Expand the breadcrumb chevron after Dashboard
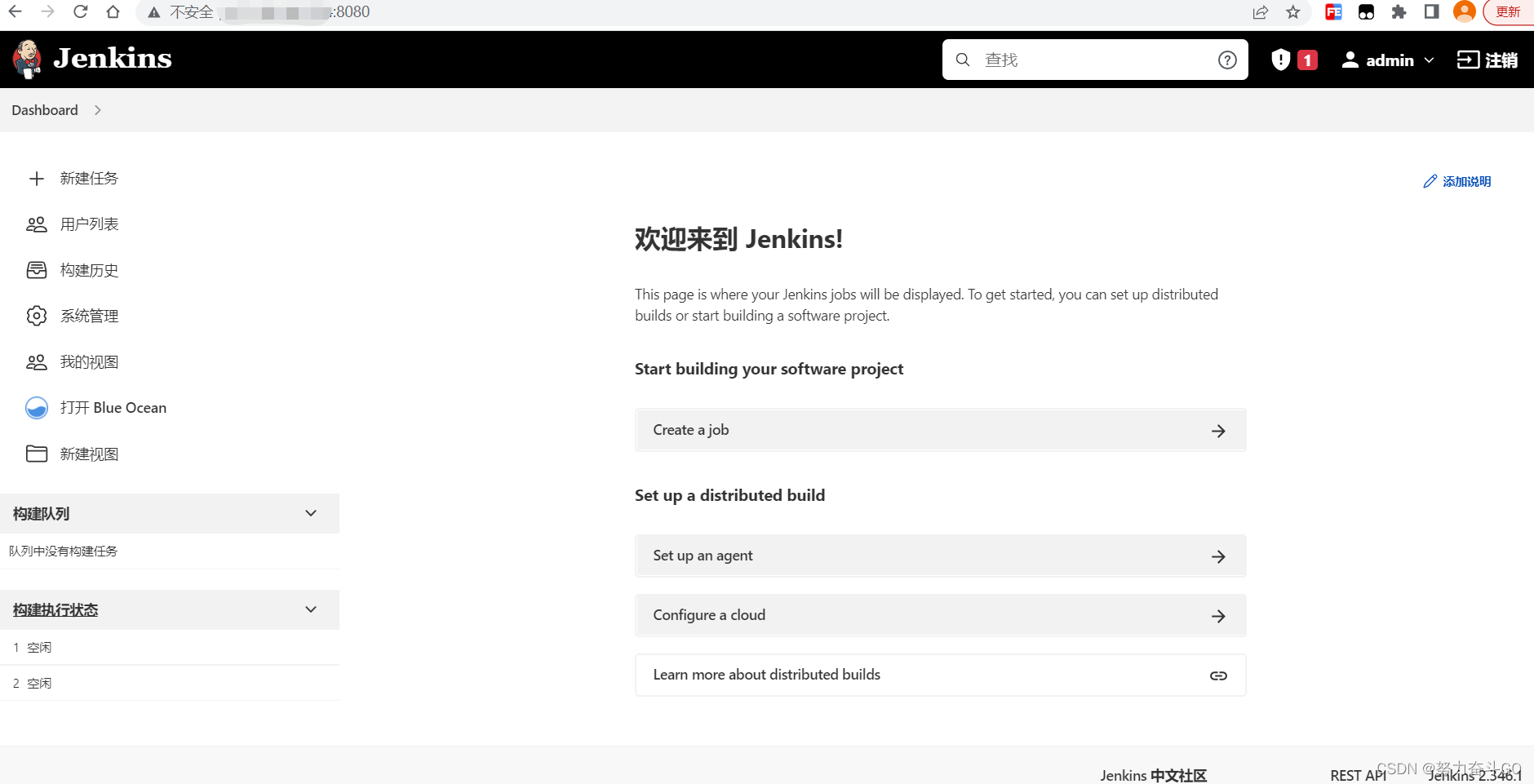The height and width of the screenshot is (784, 1534). click(98, 110)
